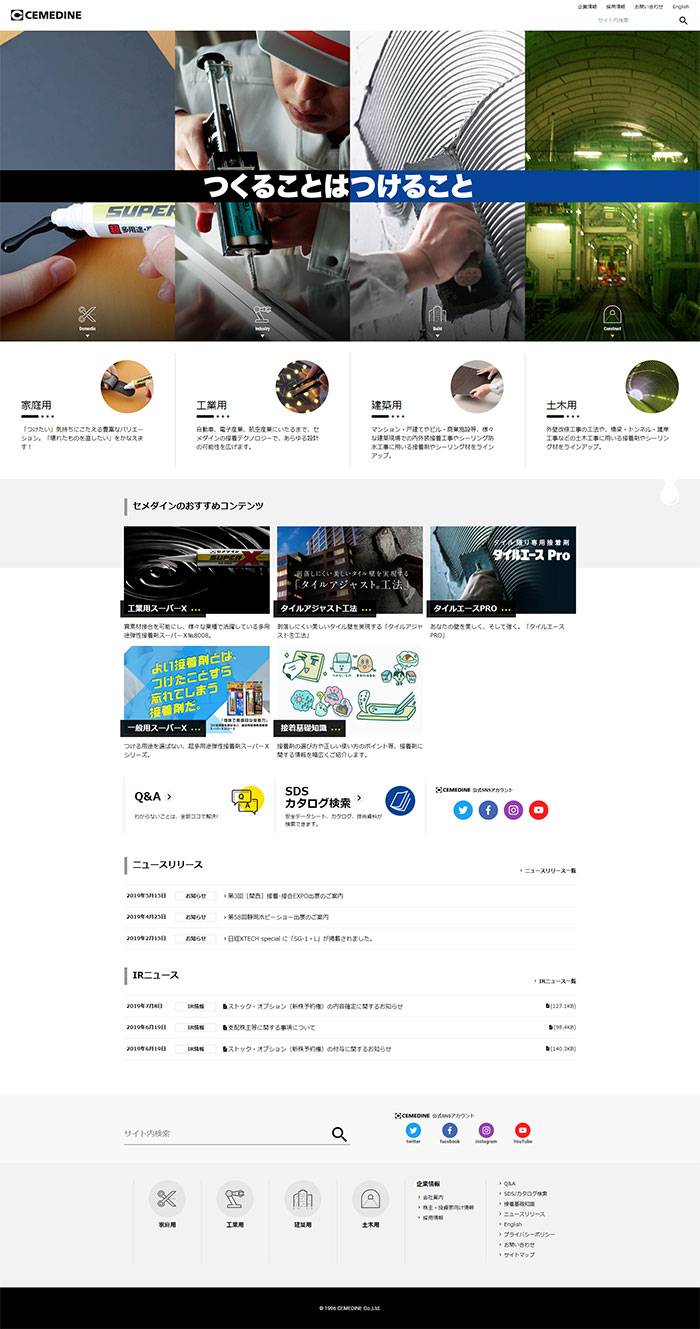Image resolution: width=700 pixels, height=1329 pixels.
Task: Click the footer 建築用 building icon
Action: [x=302, y=1199]
